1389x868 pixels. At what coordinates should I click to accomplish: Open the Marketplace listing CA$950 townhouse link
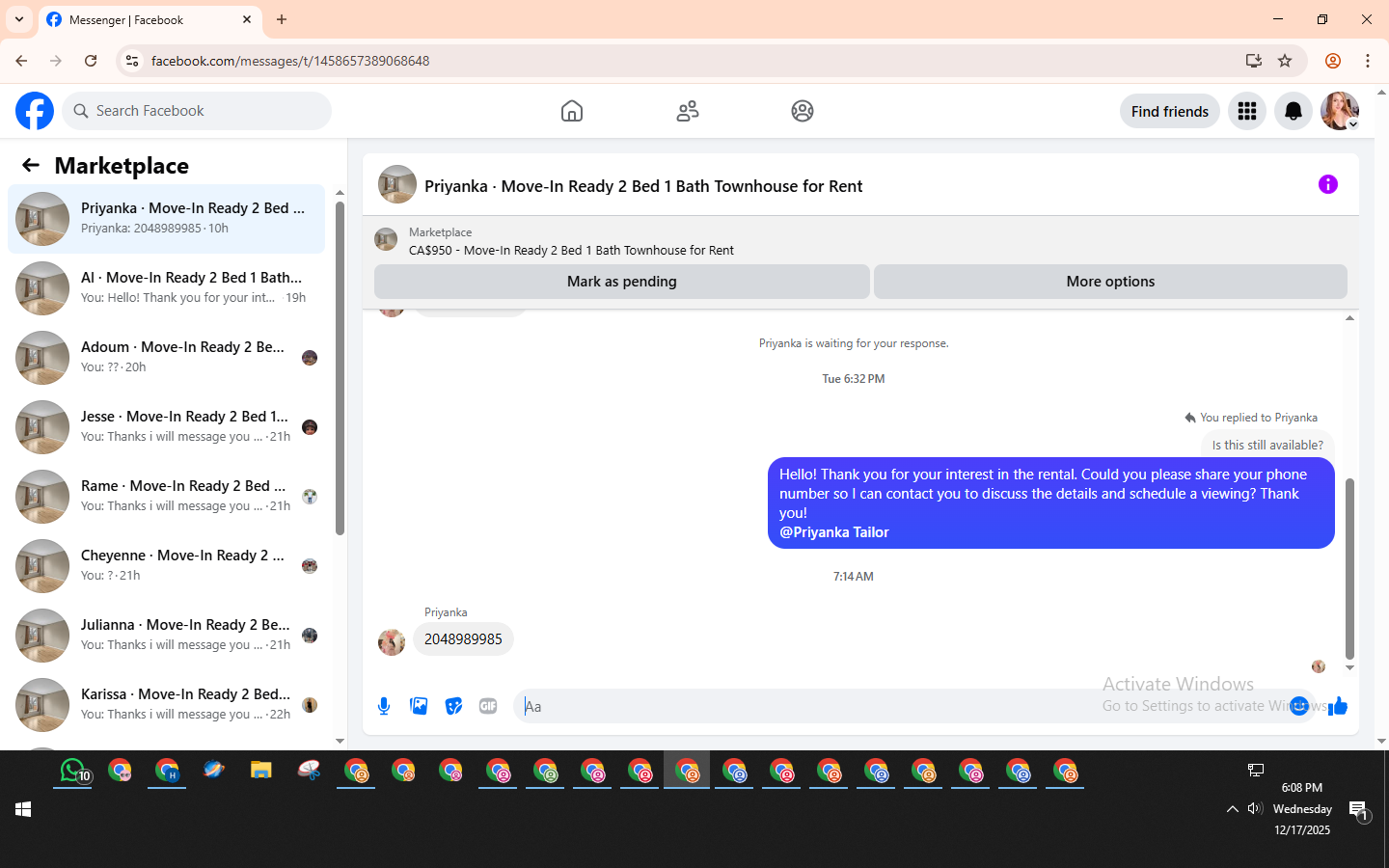coord(571,250)
